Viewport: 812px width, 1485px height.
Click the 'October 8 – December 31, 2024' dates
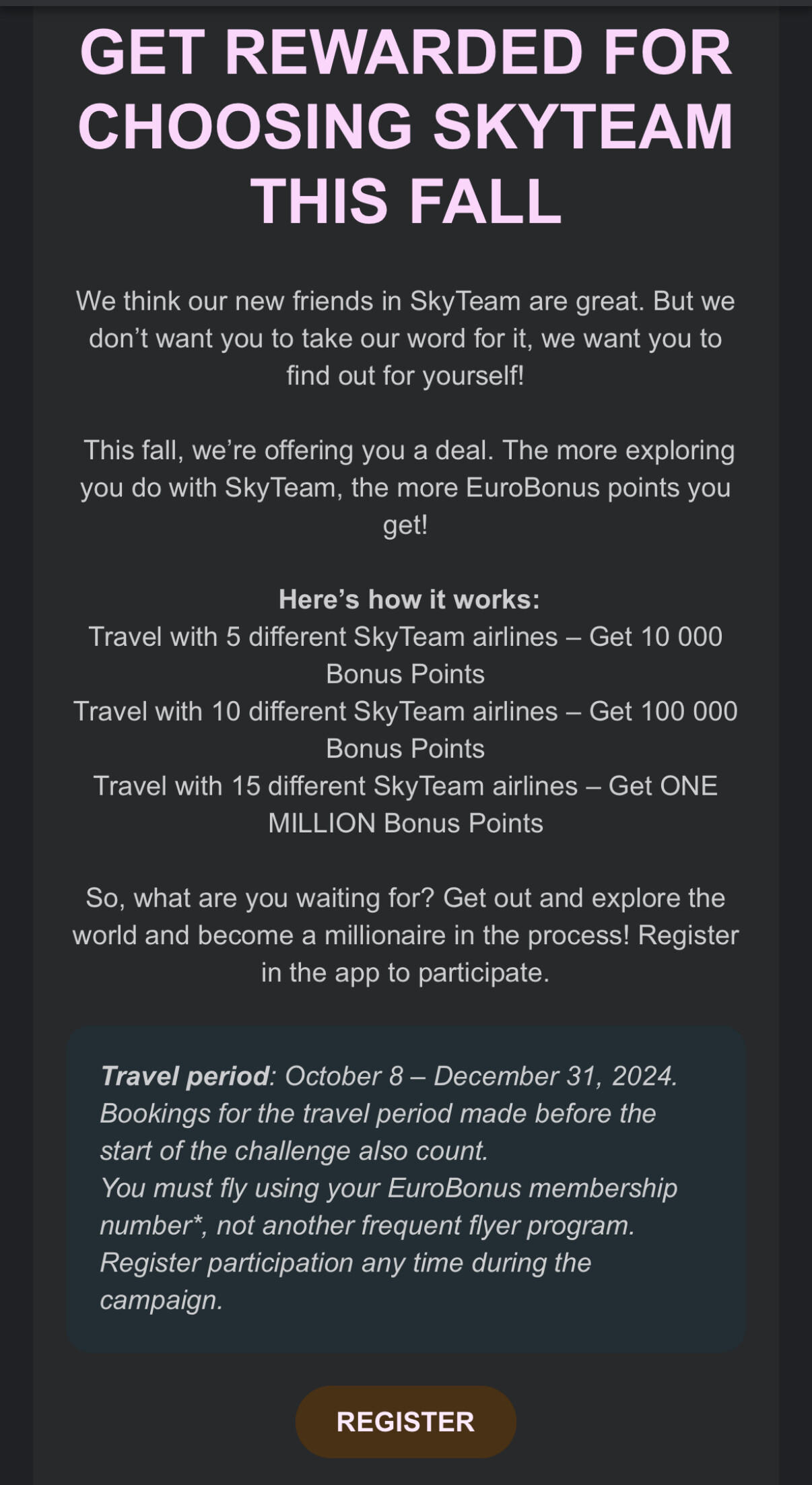click(480, 1076)
